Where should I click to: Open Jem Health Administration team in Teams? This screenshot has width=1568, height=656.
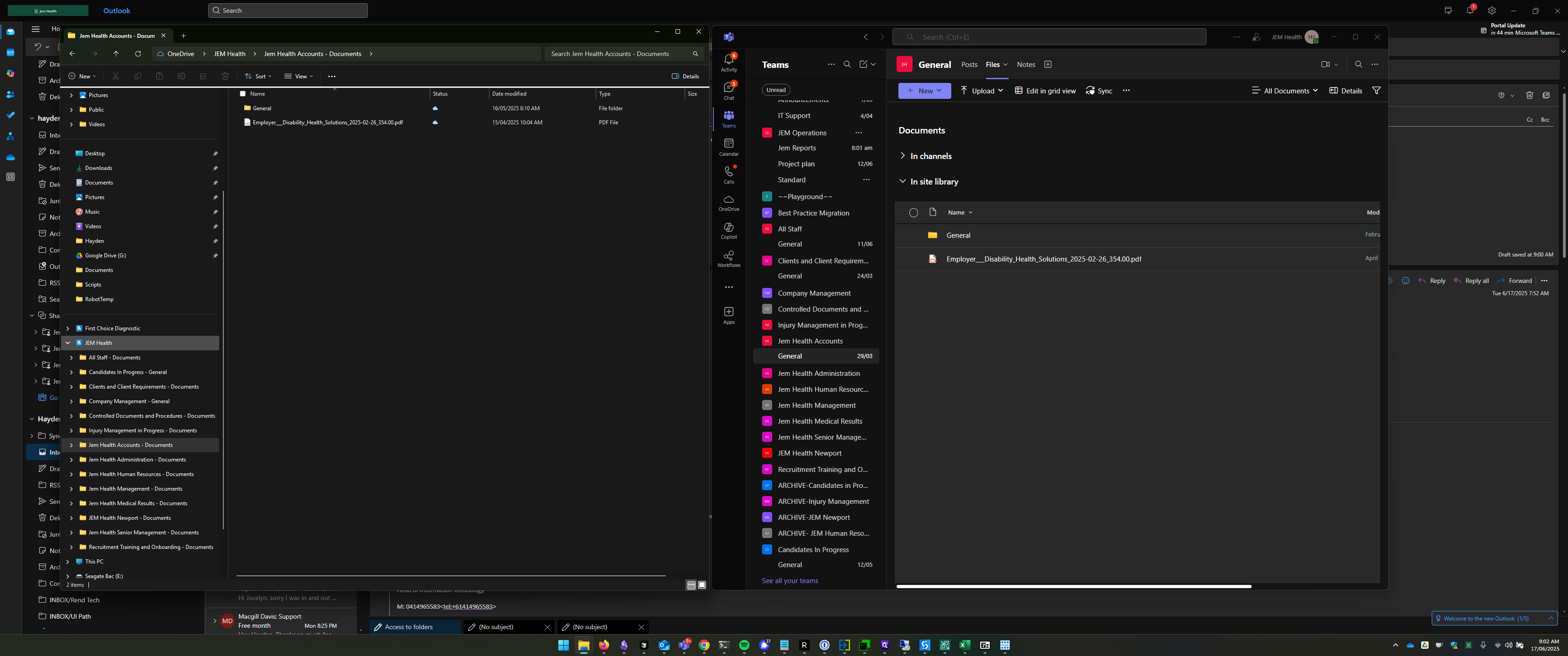pyautogui.click(x=818, y=374)
